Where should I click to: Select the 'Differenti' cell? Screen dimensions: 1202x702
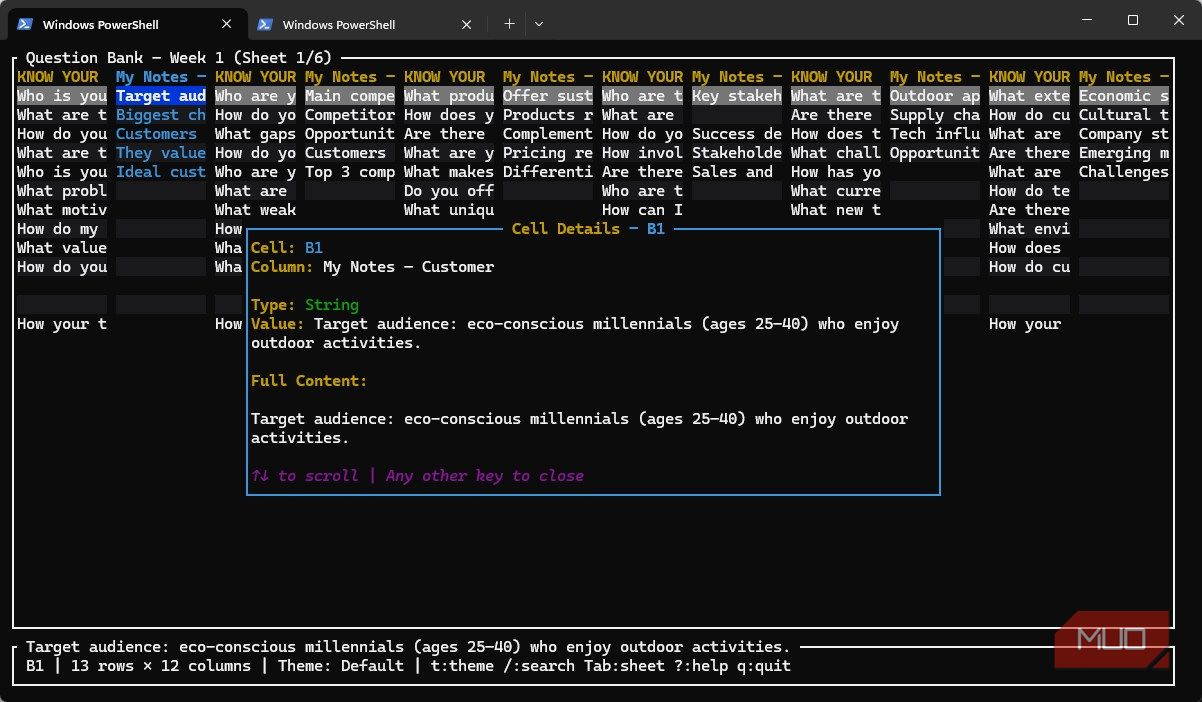coord(548,172)
